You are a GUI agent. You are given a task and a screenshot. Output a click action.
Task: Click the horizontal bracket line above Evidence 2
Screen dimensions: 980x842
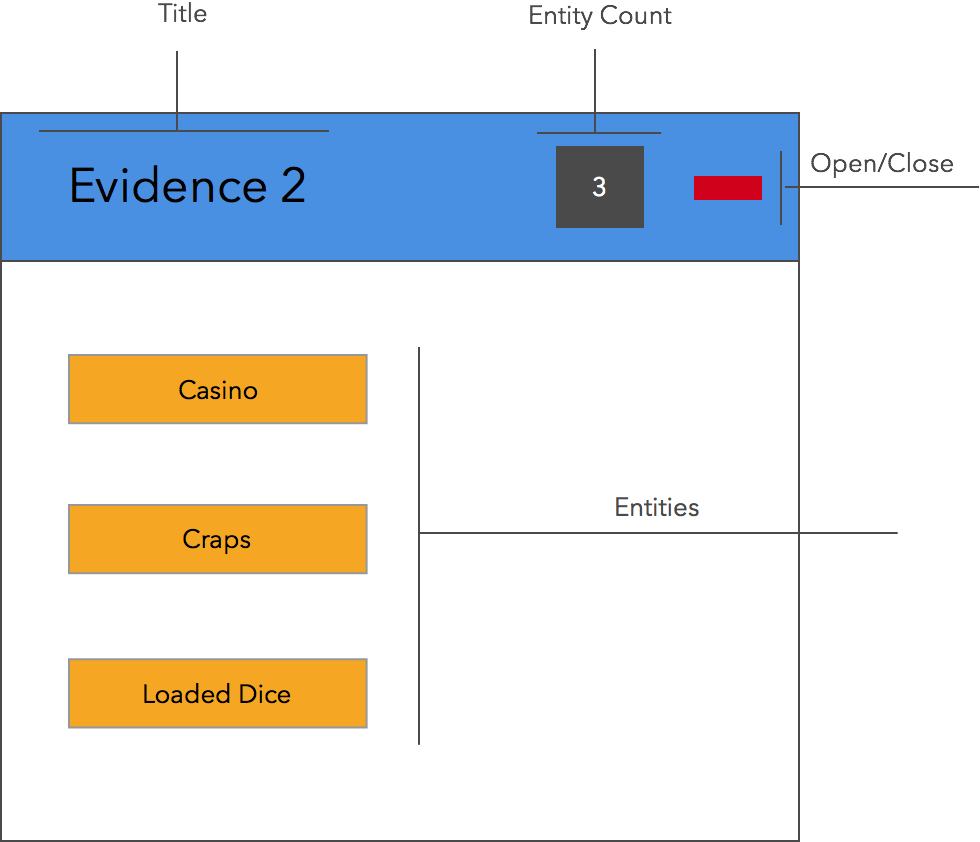click(184, 131)
